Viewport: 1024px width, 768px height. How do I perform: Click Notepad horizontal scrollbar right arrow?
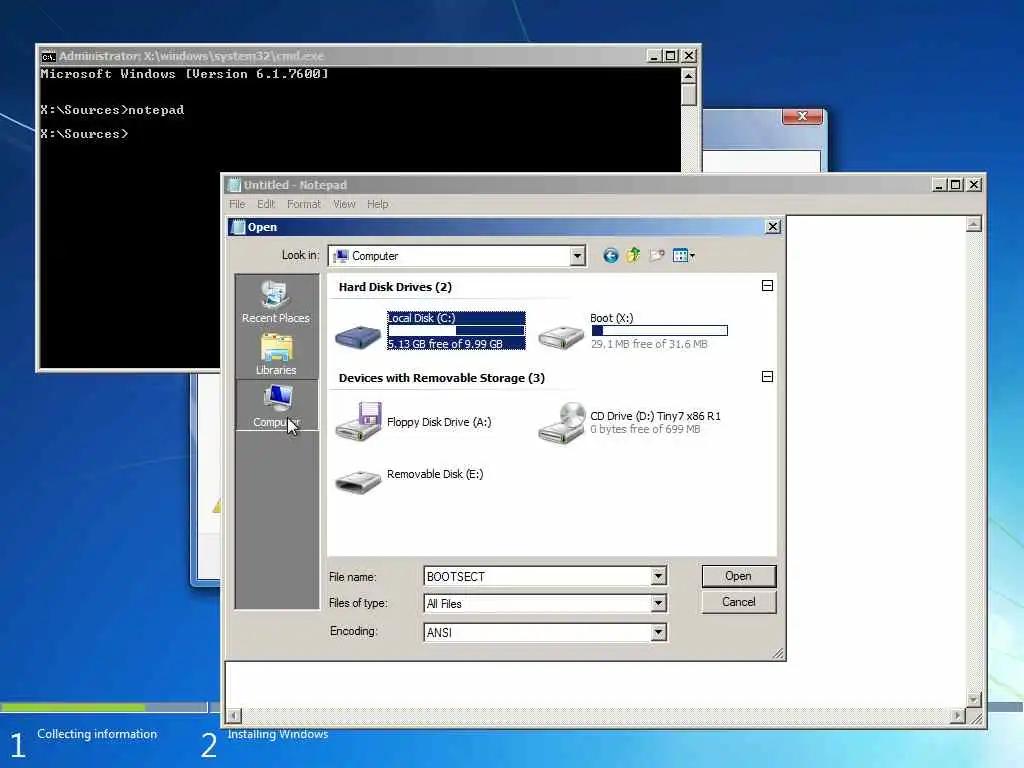957,715
